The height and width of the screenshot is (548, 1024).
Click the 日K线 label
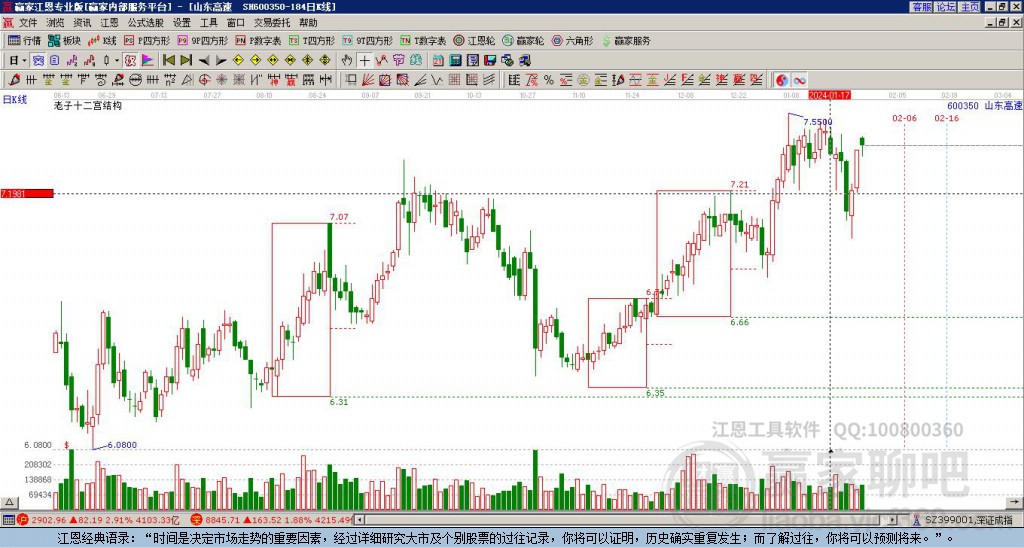[15, 100]
